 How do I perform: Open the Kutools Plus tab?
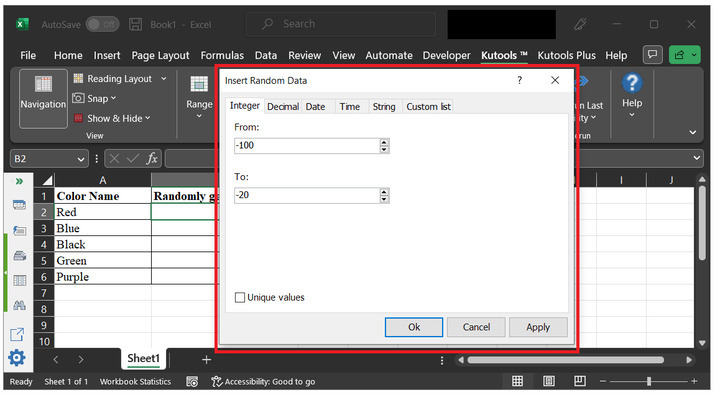coord(566,55)
